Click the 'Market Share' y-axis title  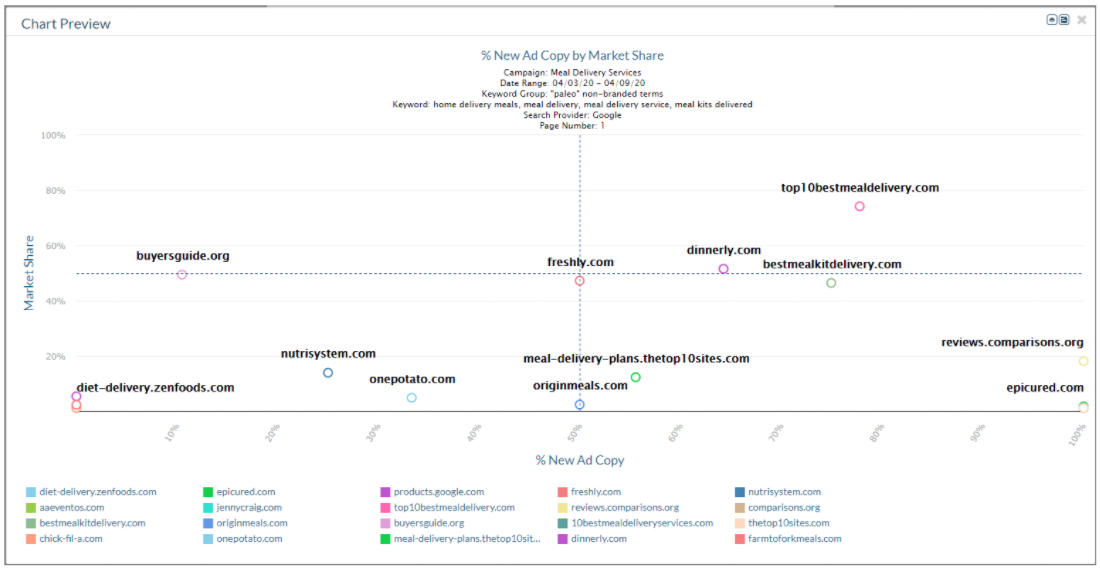29,273
